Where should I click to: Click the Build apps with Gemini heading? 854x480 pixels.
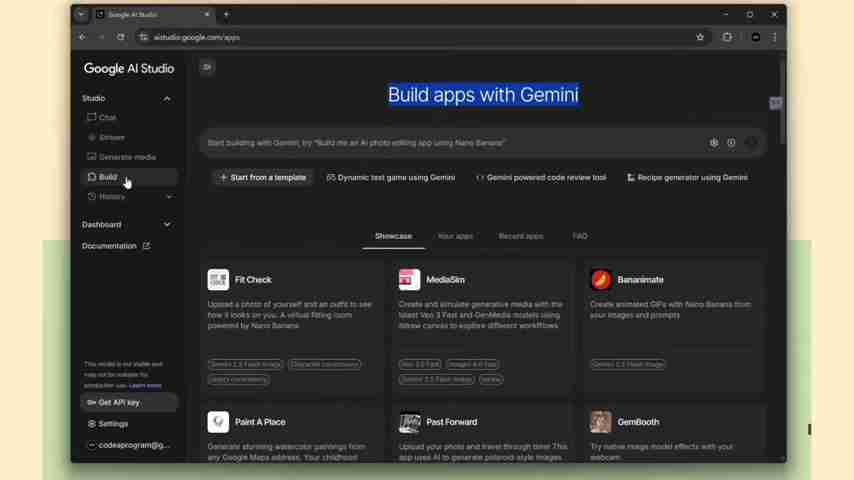(x=483, y=95)
